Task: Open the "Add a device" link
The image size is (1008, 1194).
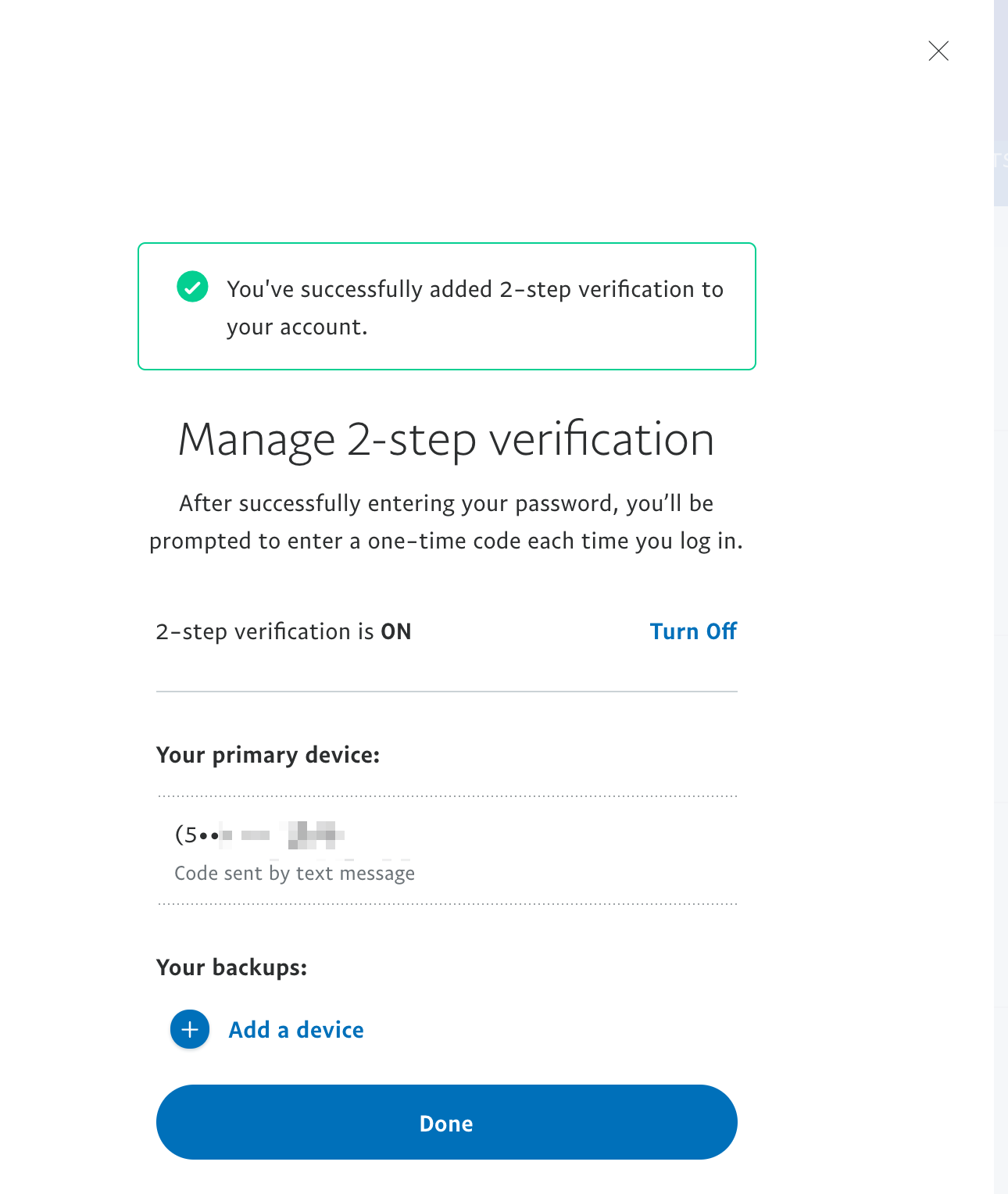Action: click(x=296, y=1030)
